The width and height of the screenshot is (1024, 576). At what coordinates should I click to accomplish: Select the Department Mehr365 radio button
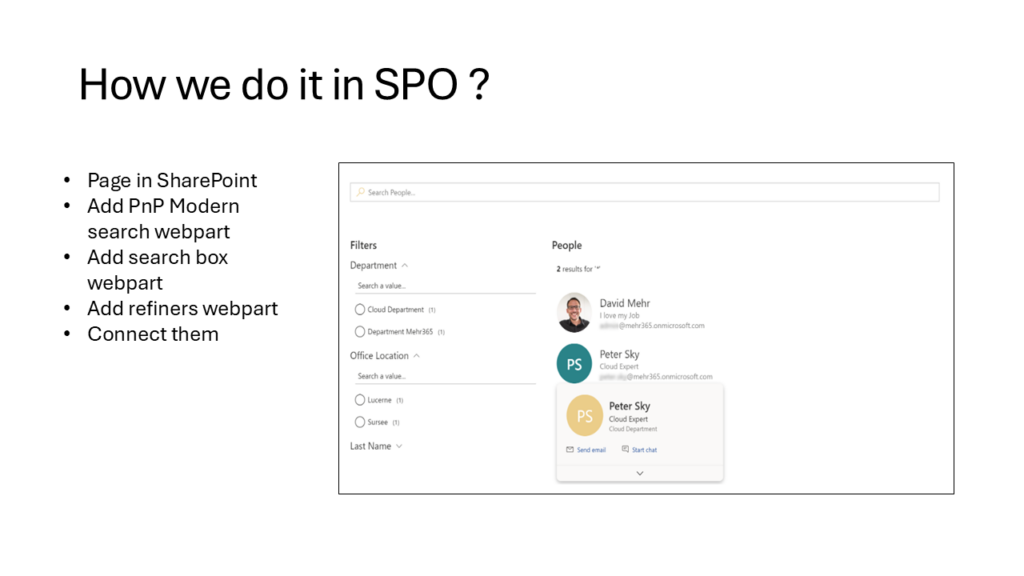click(360, 332)
